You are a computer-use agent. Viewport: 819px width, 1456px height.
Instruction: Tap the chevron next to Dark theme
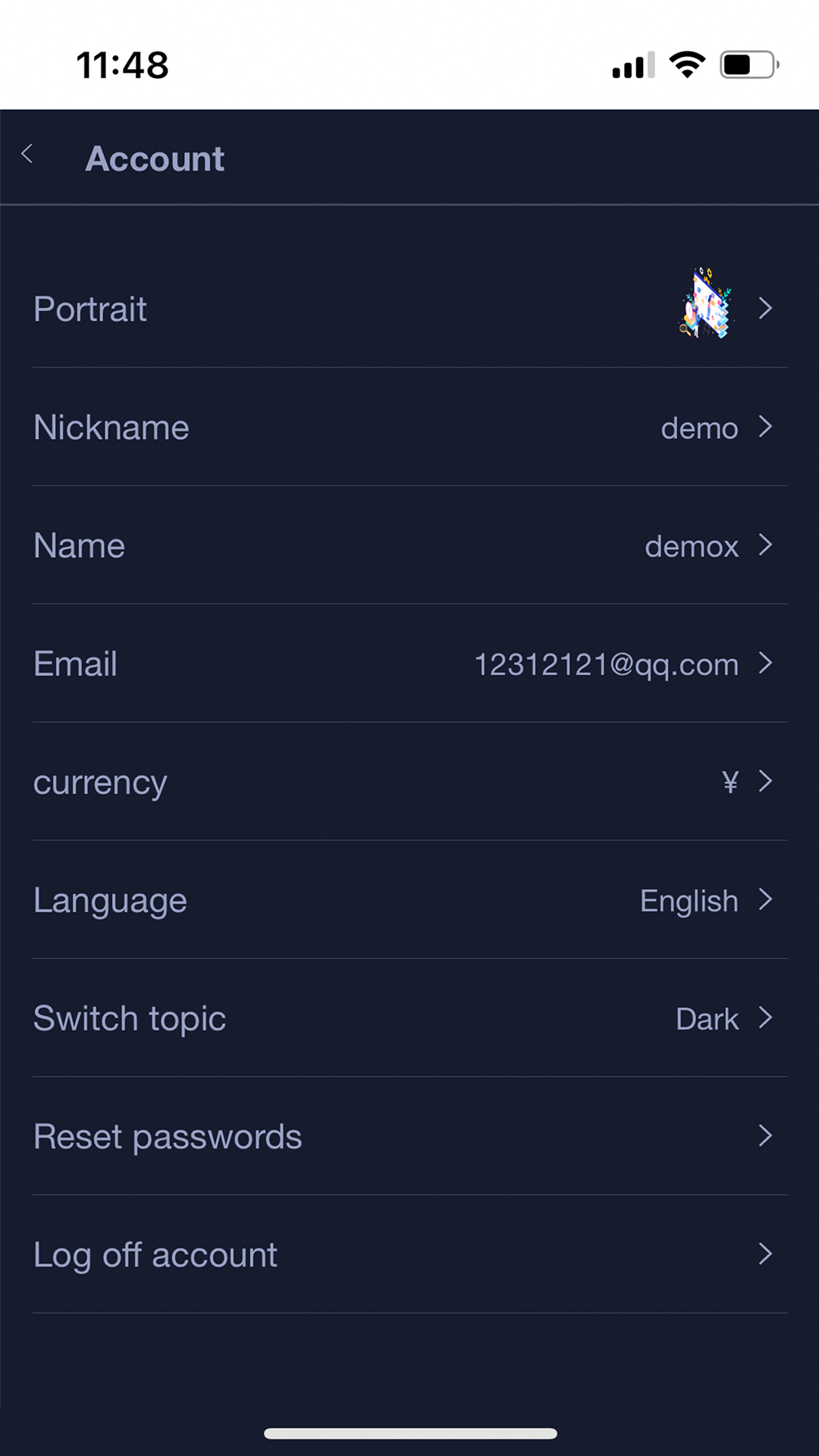tap(765, 1018)
